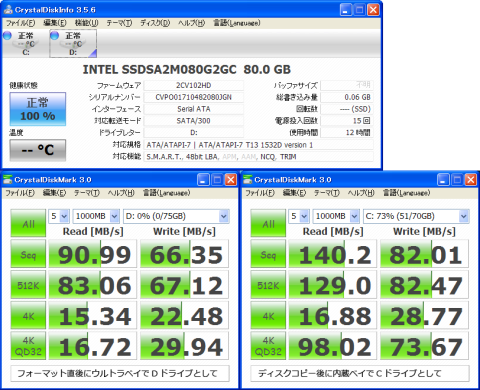Image resolution: width=480 pixels, height=390 pixels.
Task: Open 1000MB test size dropdown in D: drive window
Action: click(x=96, y=216)
